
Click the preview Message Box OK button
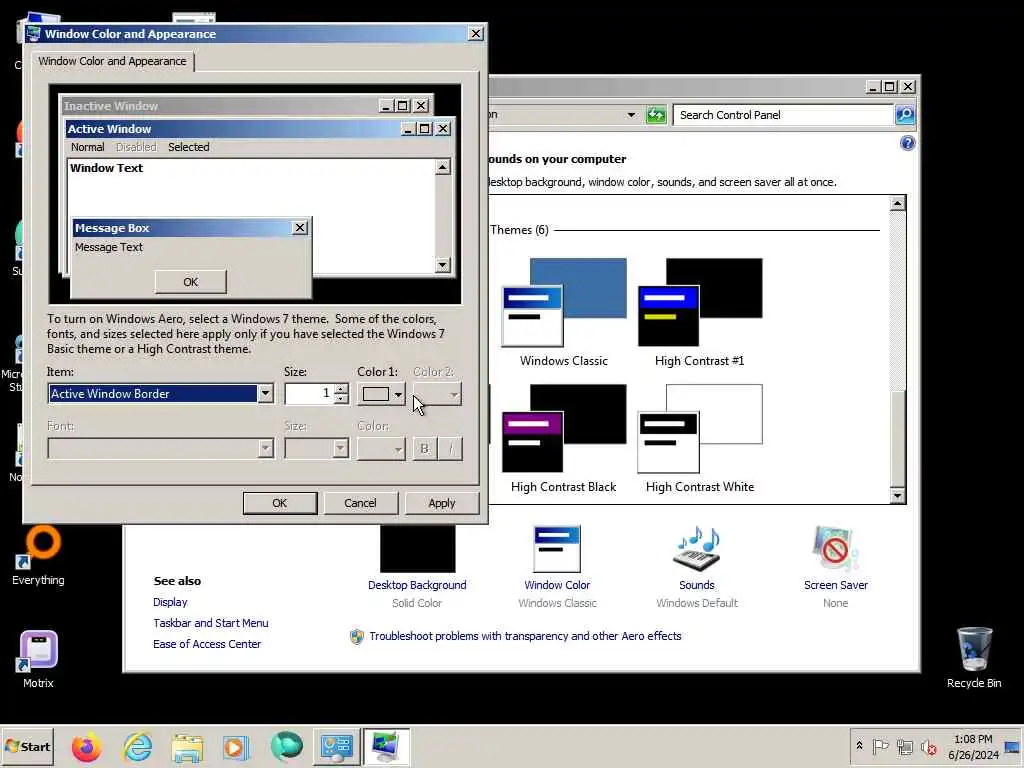click(x=191, y=282)
